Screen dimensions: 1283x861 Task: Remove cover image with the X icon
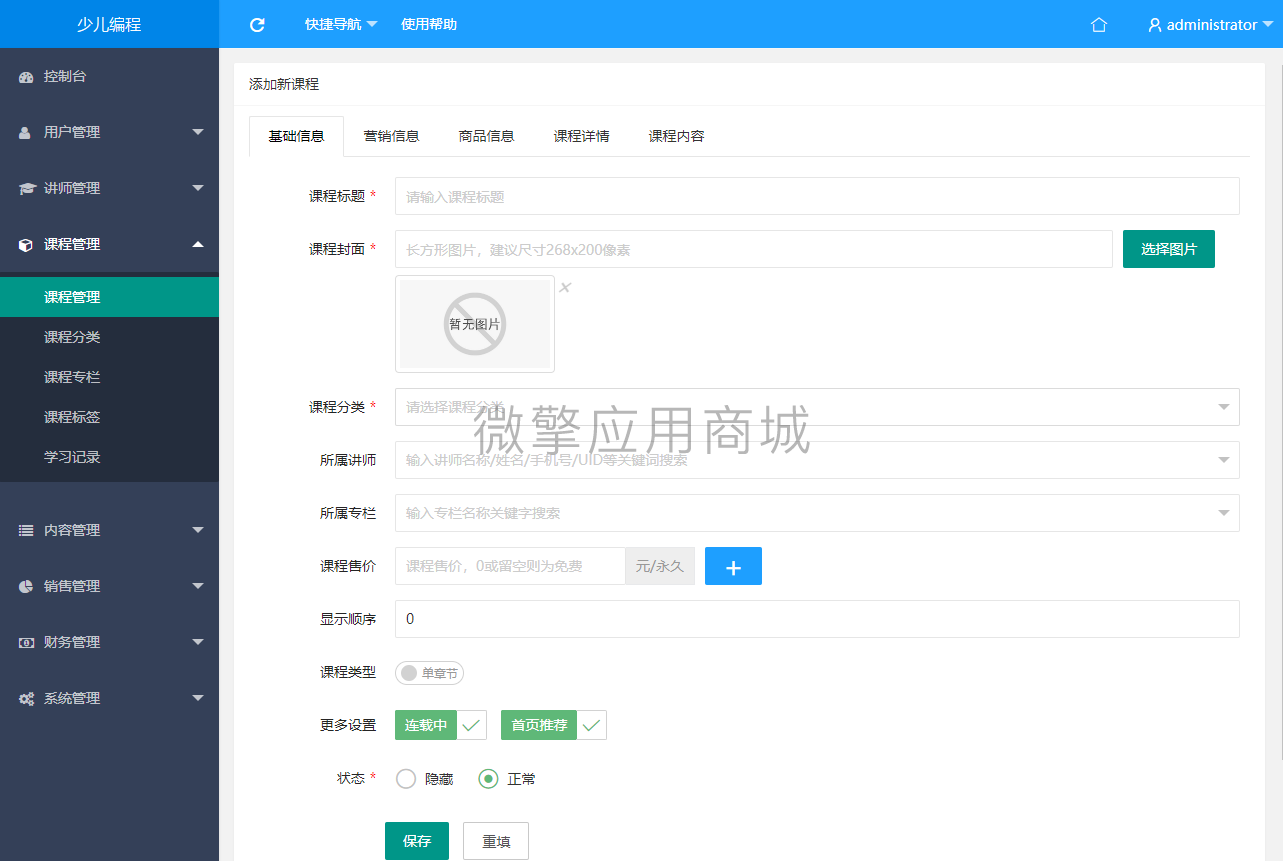(565, 287)
